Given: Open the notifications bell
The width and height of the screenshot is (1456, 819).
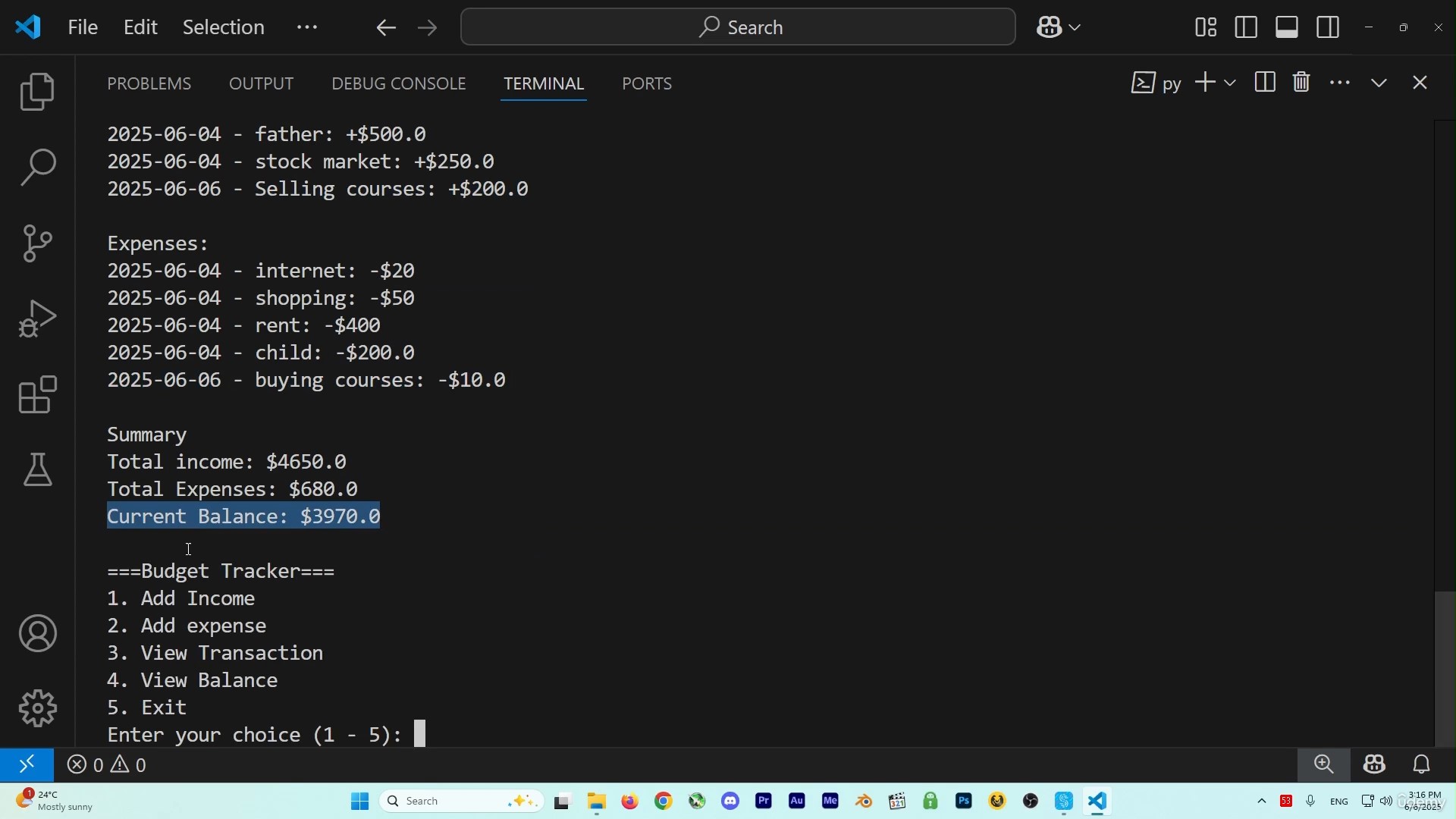Looking at the screenshot, I should click(x=1422, y=764).
